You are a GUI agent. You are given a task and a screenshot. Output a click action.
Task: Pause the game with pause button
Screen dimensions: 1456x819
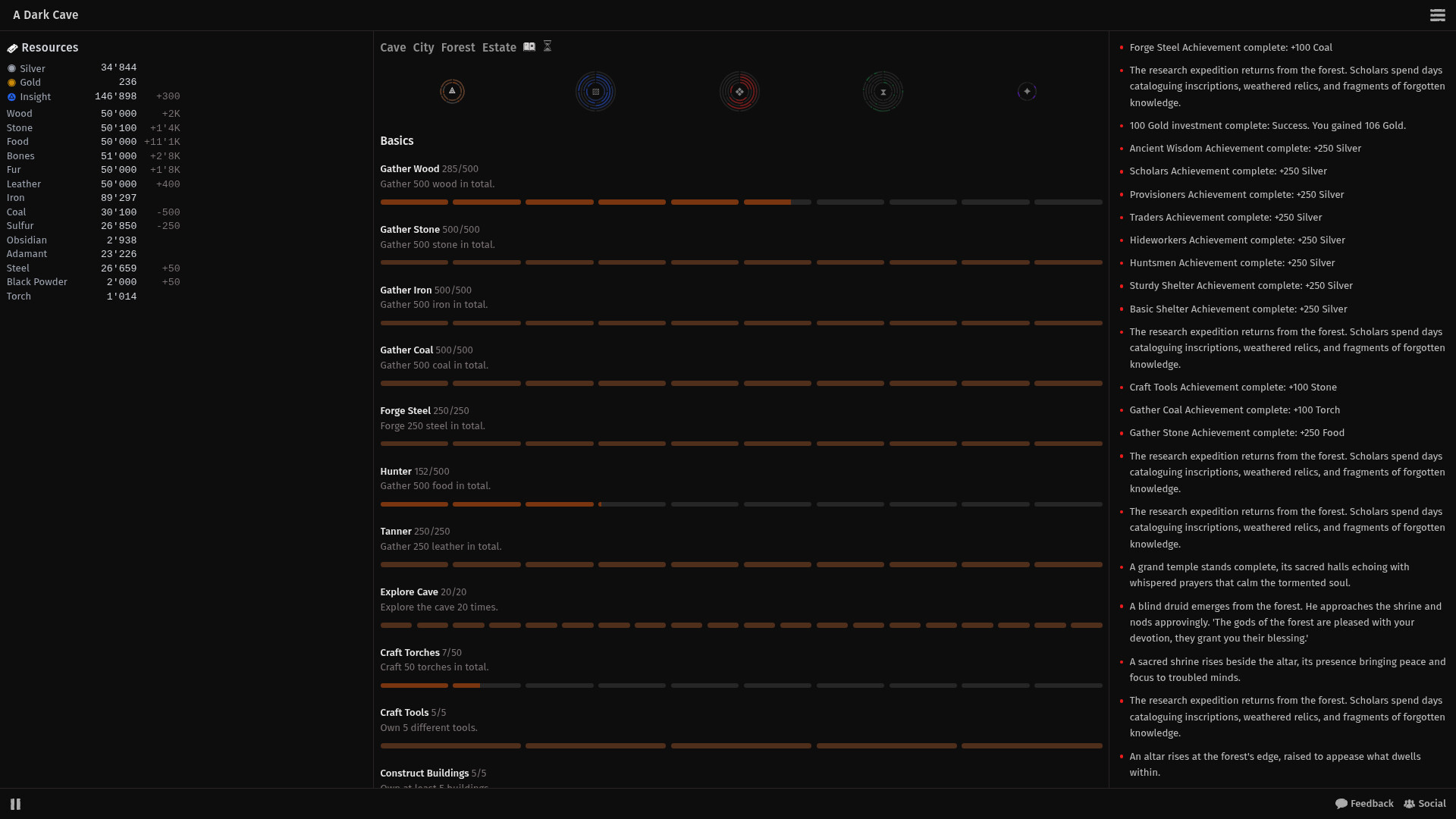tap(15, 804)
